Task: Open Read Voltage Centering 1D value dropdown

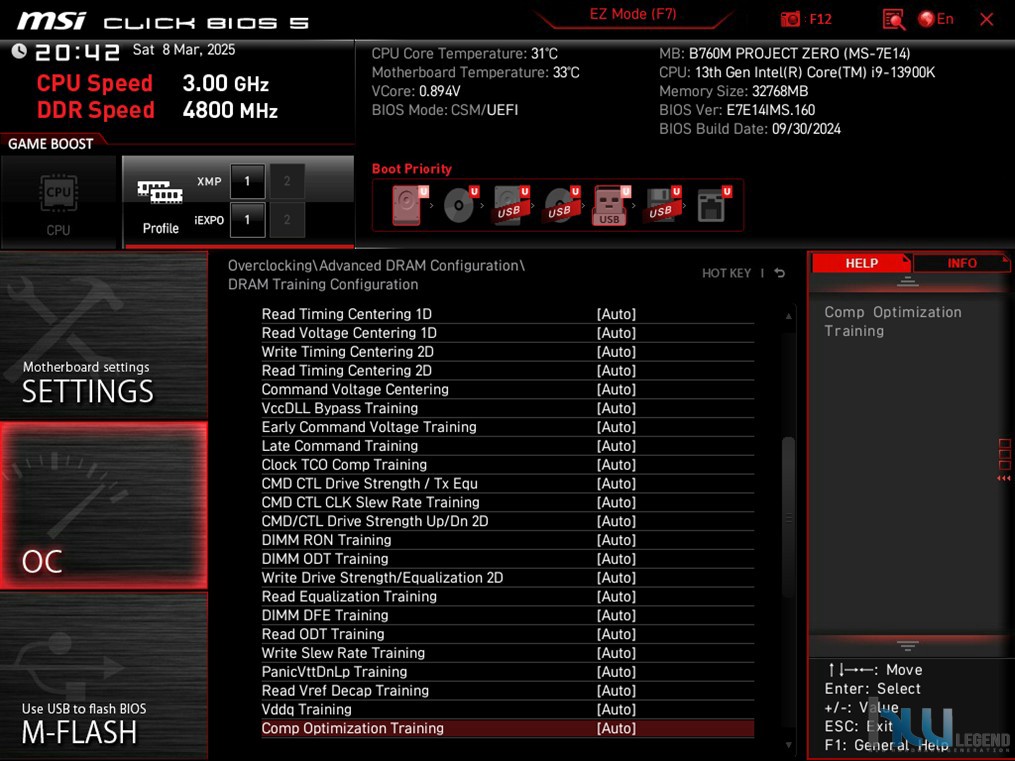Action: (x=616, y=333)
